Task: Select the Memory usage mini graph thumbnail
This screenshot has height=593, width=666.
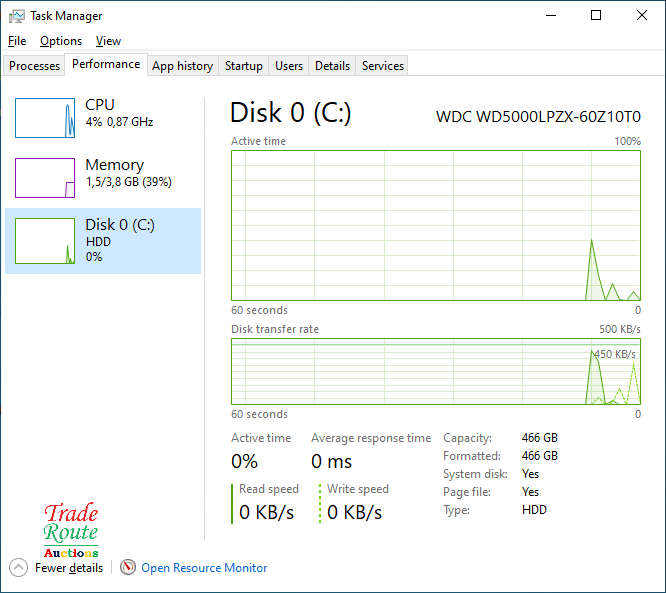Action: [45, 178]
